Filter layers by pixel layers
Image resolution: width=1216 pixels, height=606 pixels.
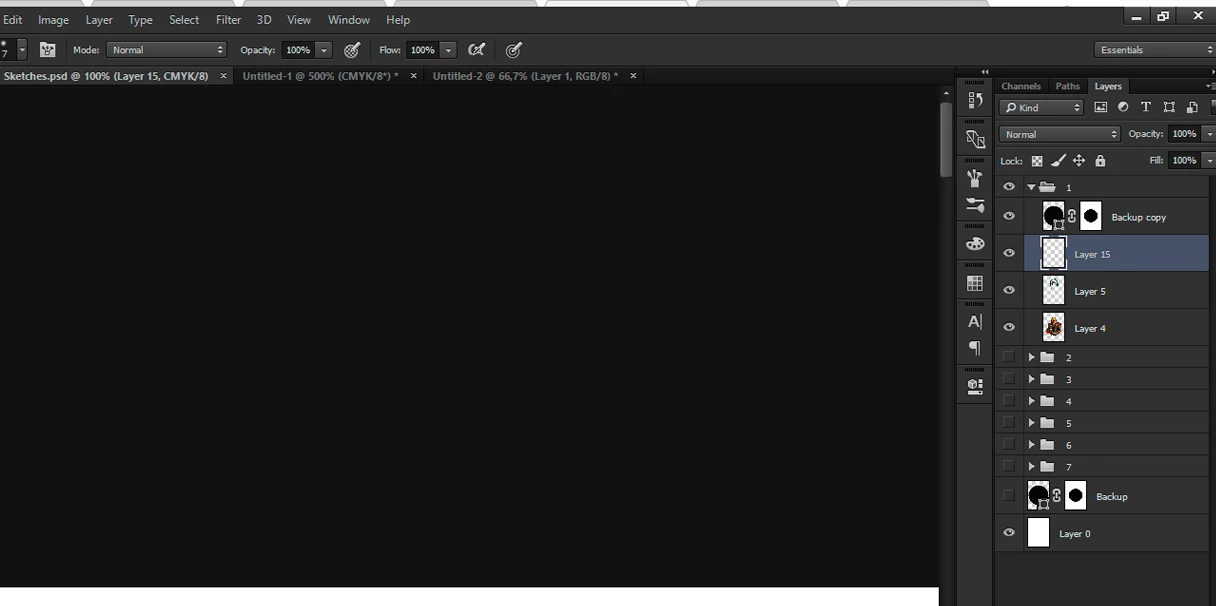point(1101,107)
